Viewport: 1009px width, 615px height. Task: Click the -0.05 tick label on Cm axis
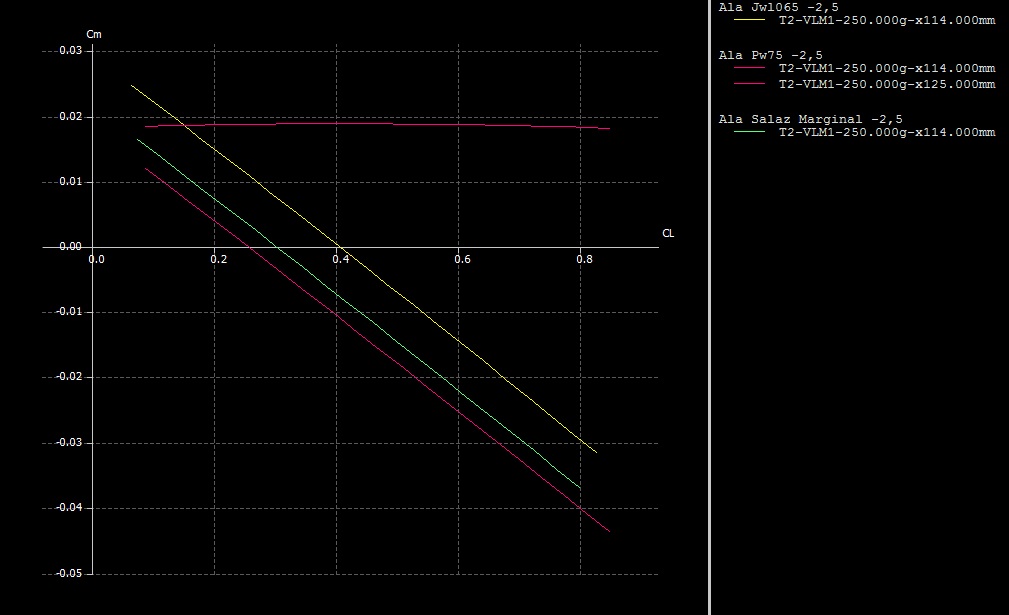67,574
